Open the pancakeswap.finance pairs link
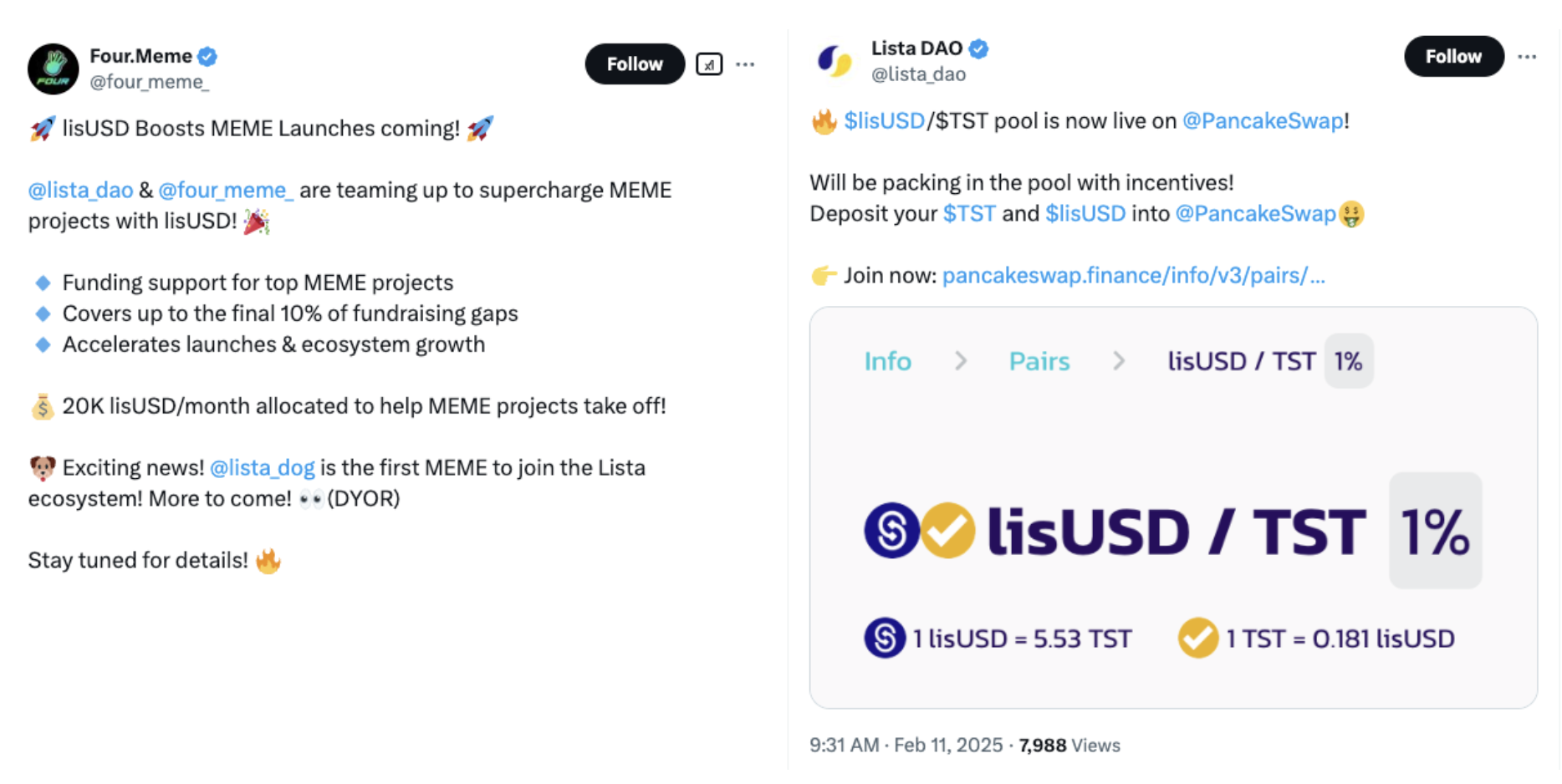The width and height of the screenshot is (1562, 784). [1133, 276]
